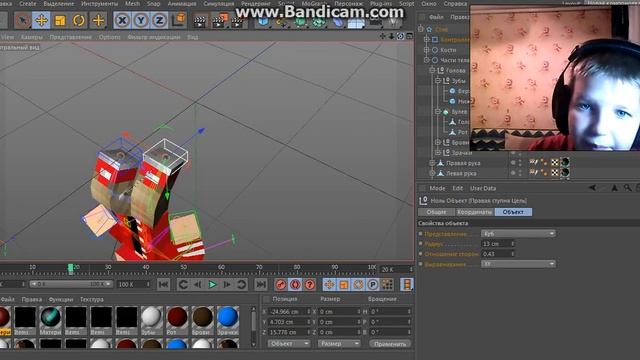Click the X position field -24.966 cm

pos(289,311)
